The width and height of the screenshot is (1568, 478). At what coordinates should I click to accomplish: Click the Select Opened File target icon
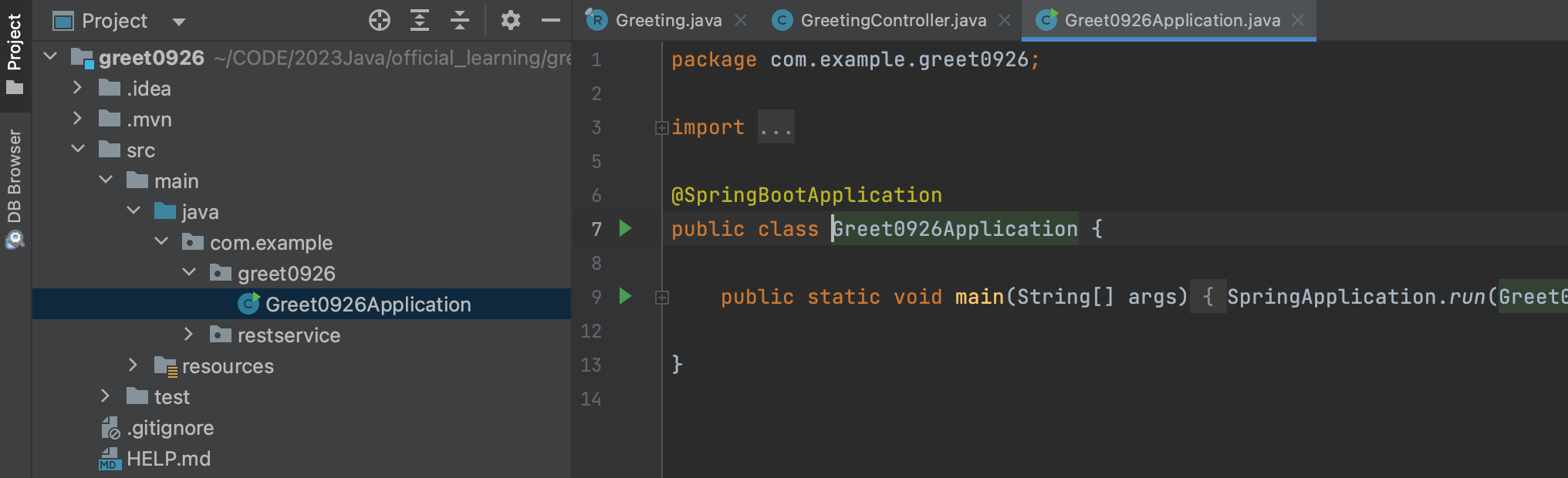click(379, 21)
